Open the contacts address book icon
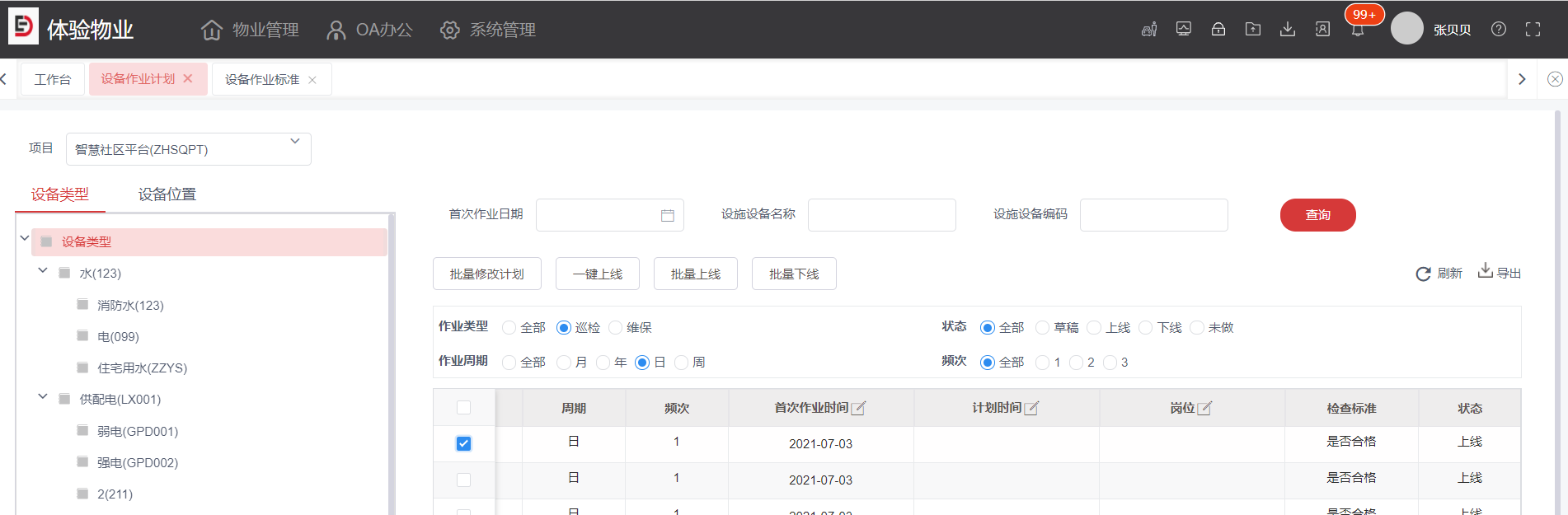1568x515 pixels. (1322, 30)
